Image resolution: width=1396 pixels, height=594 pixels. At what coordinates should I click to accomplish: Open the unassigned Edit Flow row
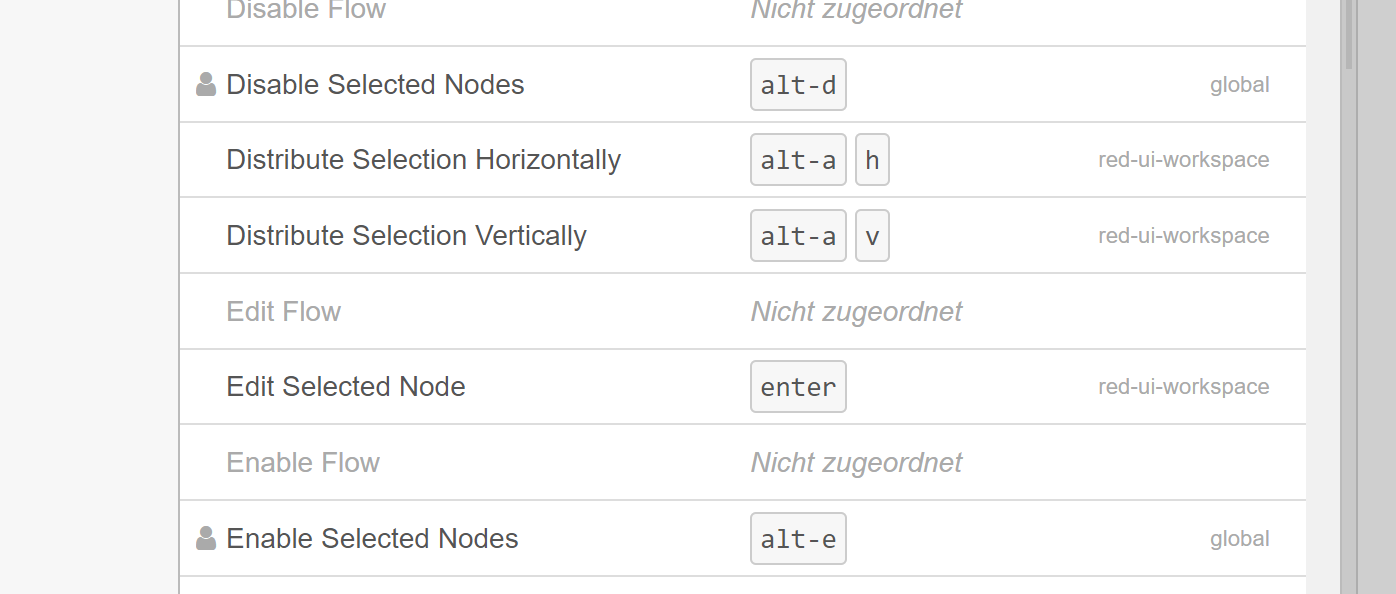tap(743, 311)
